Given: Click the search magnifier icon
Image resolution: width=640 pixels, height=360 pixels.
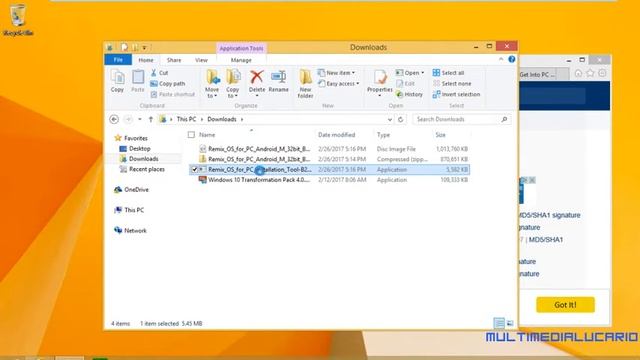Looking at the screenshot, I should coord(504,119).
